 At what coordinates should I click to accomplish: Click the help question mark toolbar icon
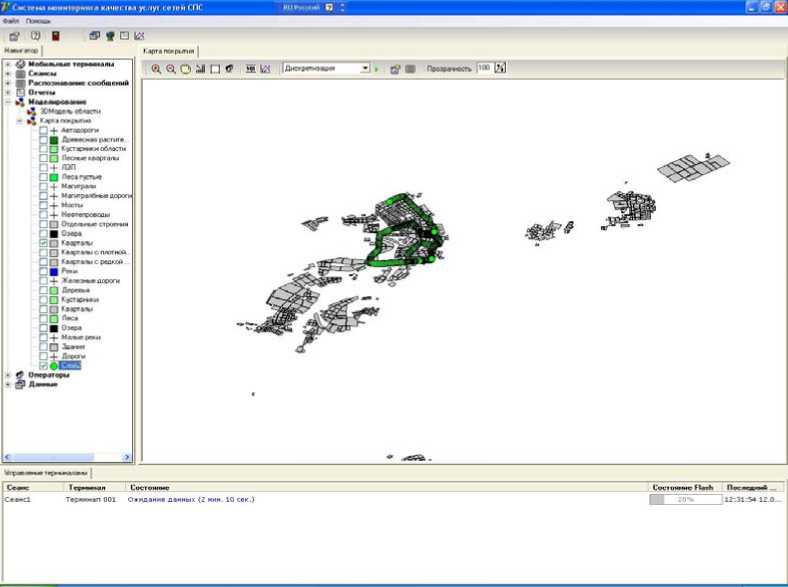[35, 35]
